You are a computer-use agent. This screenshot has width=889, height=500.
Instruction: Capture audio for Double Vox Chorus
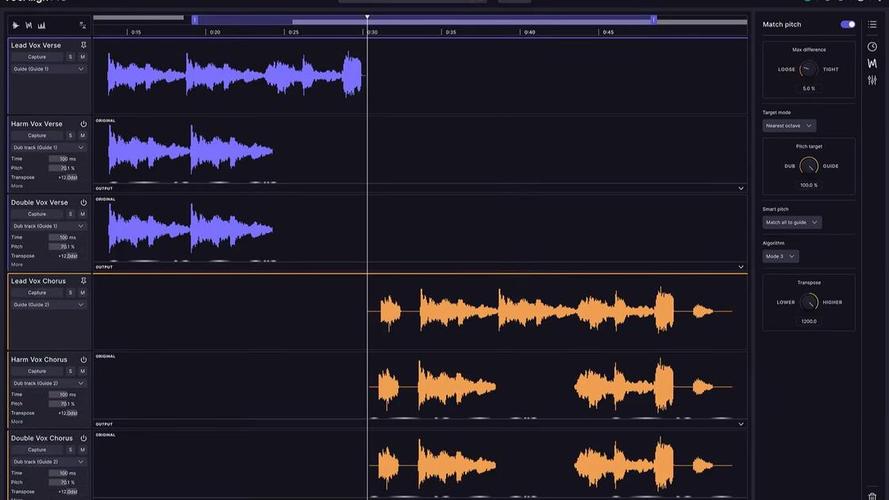point(37,450)
